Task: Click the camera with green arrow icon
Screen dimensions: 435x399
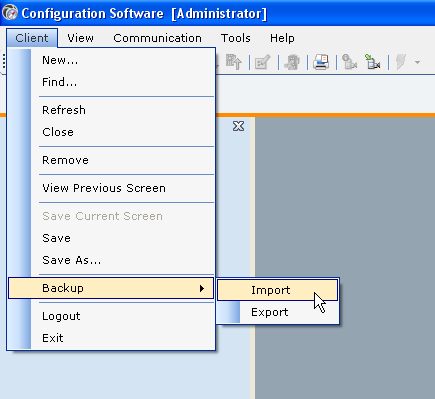Action: [372, 62]
